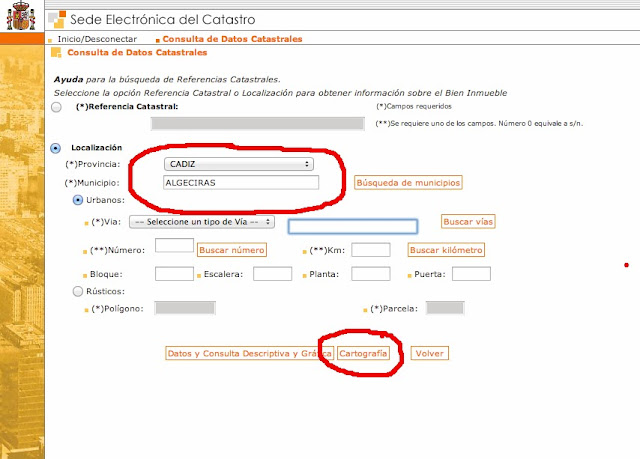This screenshot has height=459, width=640.
Task: Open the Provincia dropdown showing CADIZ
Action: [239, 164]
